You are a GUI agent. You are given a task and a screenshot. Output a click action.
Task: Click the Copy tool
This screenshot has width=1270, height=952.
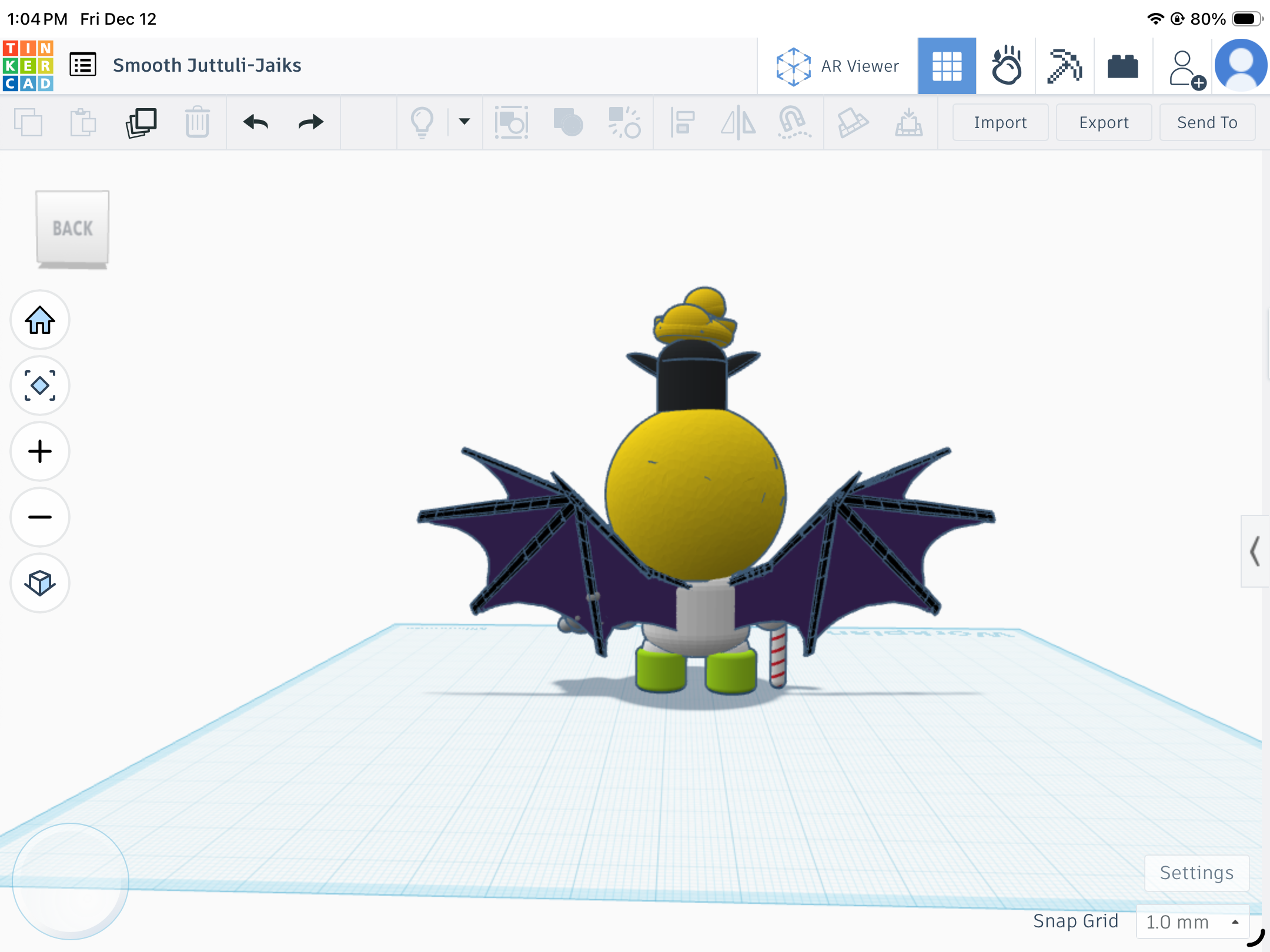(28, 122)
